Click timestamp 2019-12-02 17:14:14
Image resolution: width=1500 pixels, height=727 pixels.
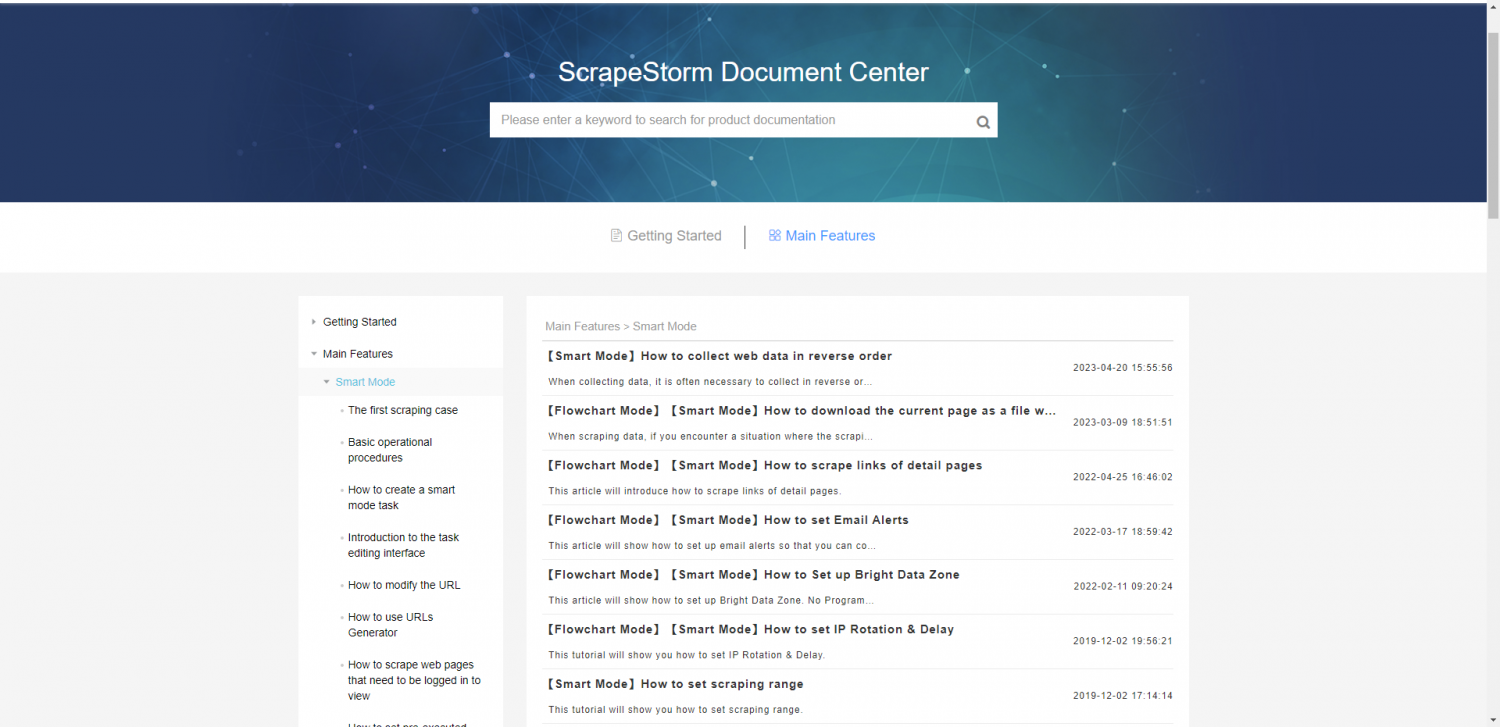[1123, 695]
